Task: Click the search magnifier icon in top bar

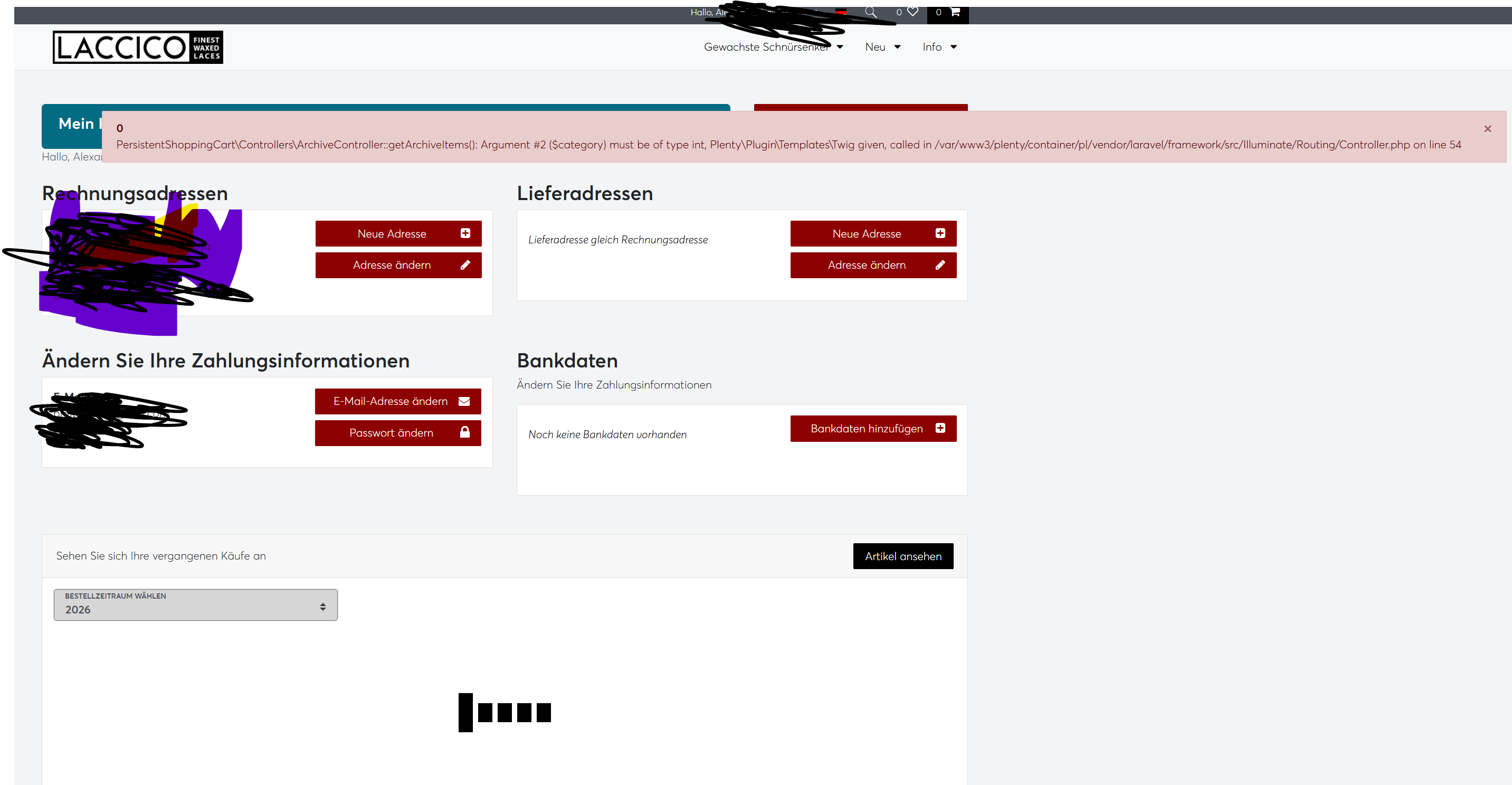Action: pos(870,12)
